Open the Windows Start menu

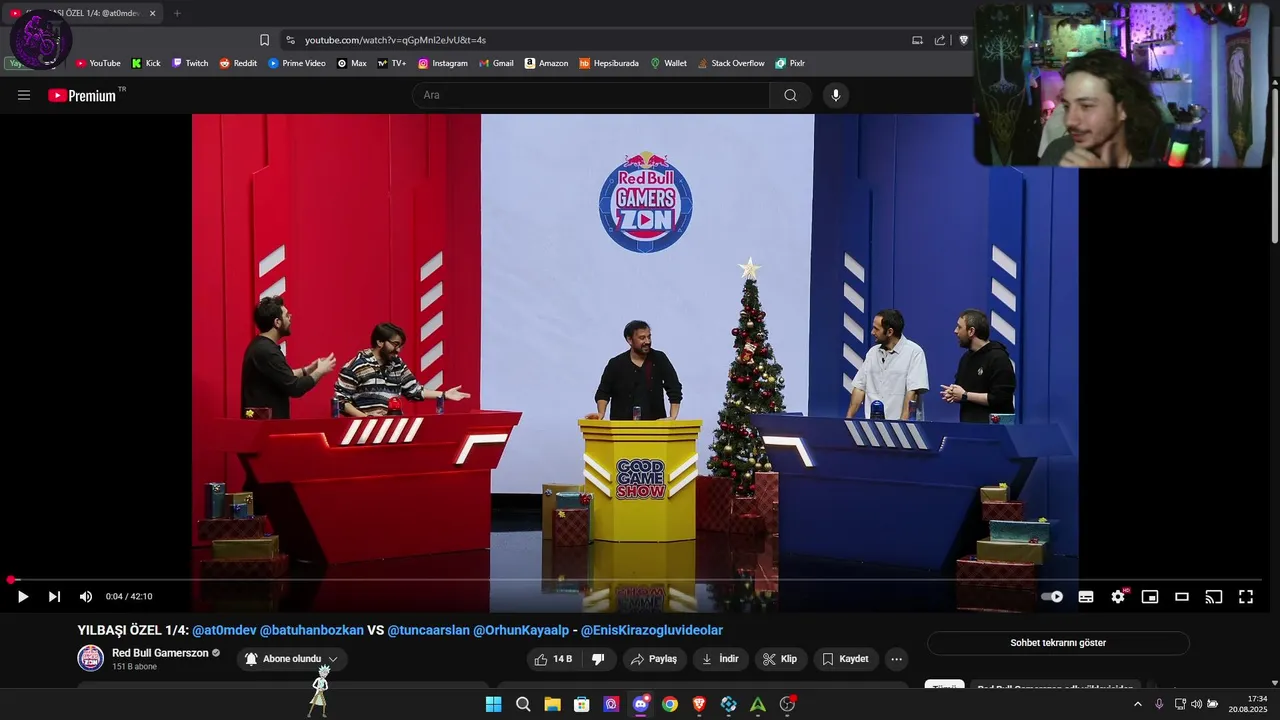[493, 704]
